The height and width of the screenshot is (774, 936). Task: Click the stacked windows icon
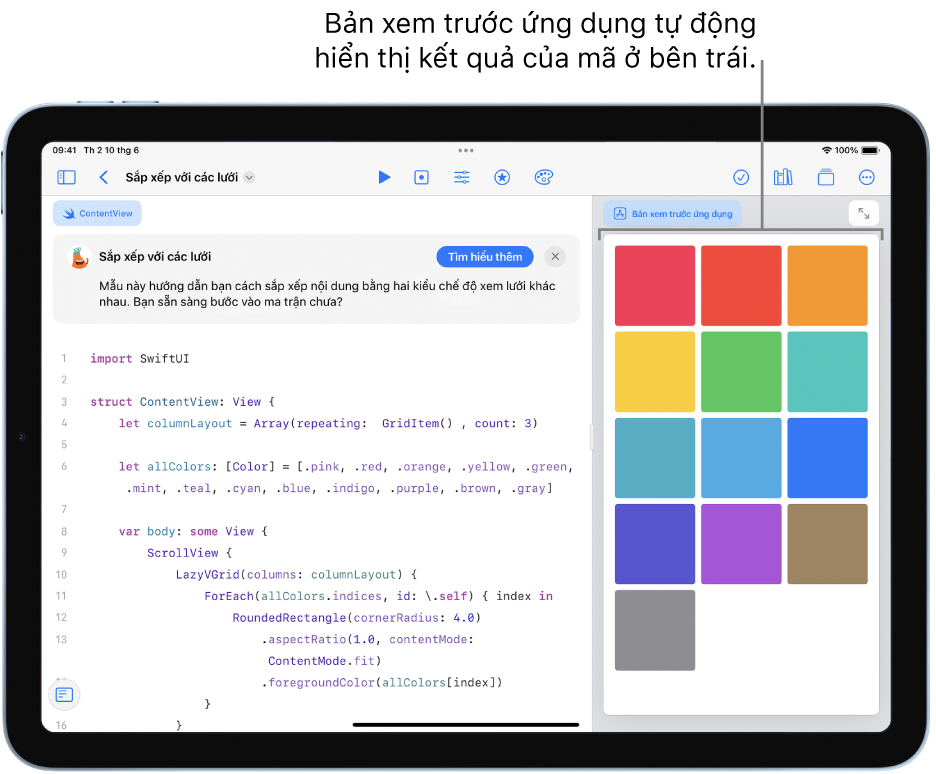pyautogui.click(x=826, y=177)
